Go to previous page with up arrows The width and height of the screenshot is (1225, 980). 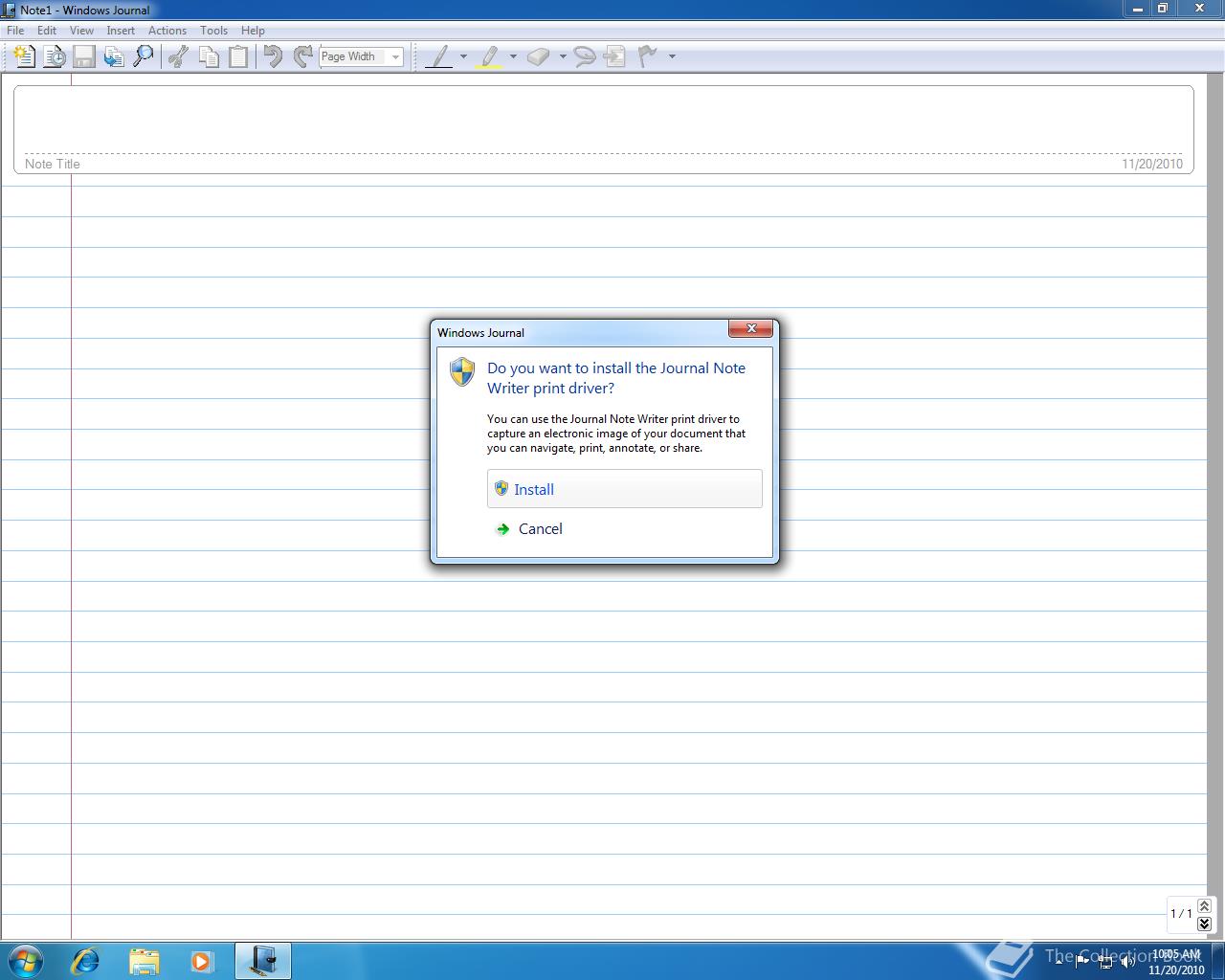1204,905
